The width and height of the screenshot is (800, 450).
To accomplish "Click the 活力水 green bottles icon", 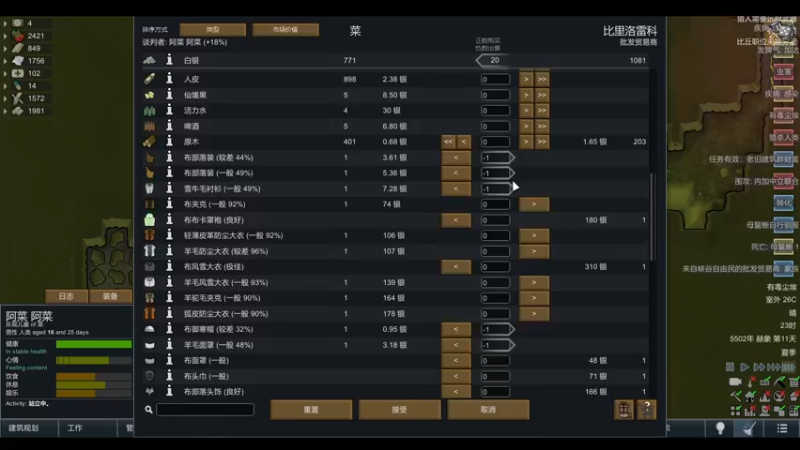I will [149, 110].
